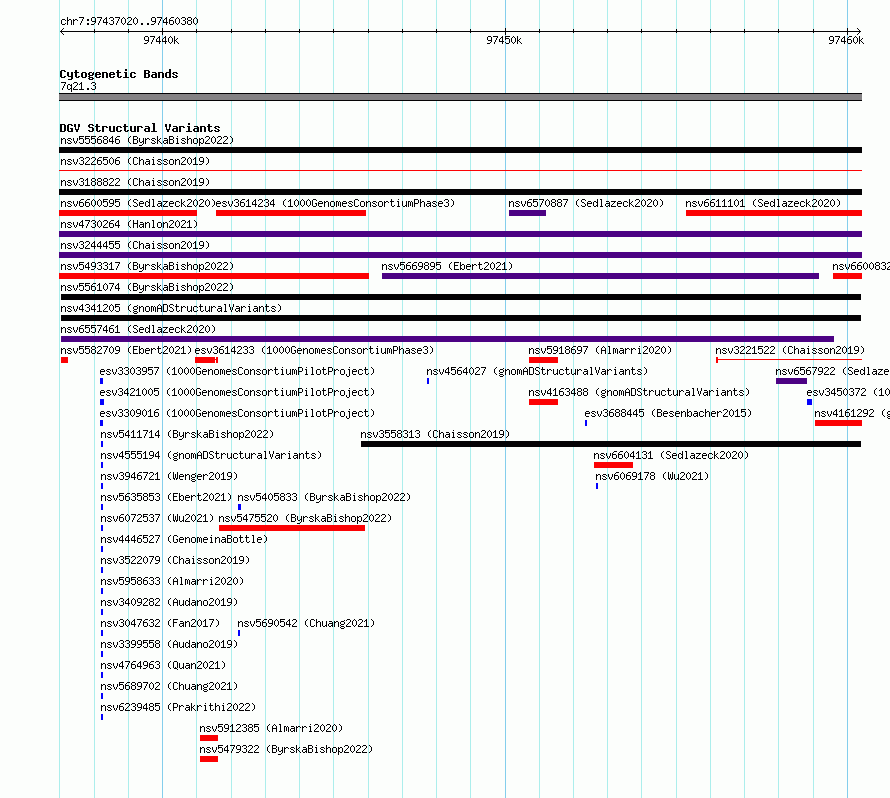Click the esv3614234 (1000GenomesConsortiumPhase3) label
890x798 pixels.
coord(335,203)
